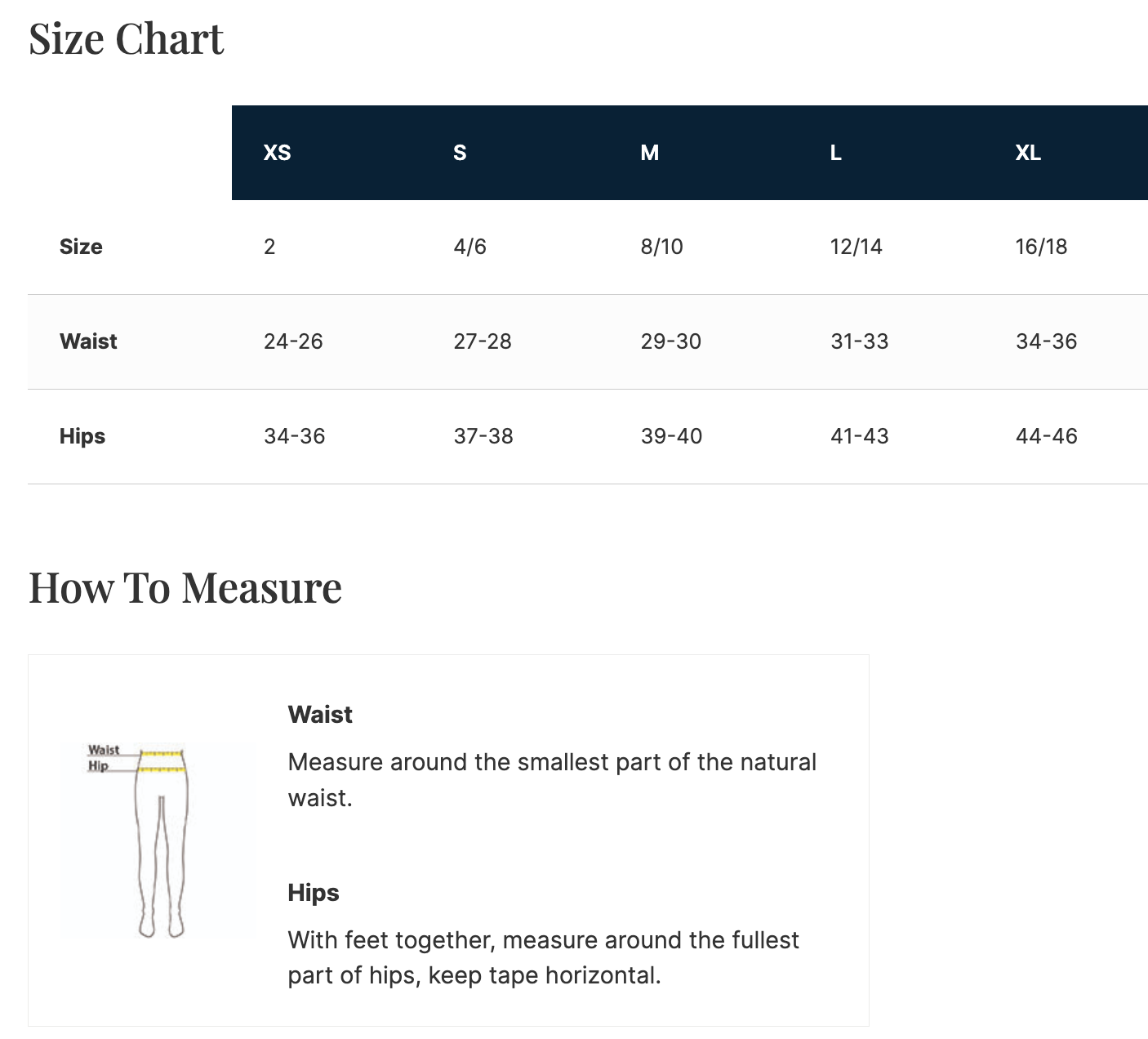Click the M column header
Viewport: 1148px width, 1039px height.
649,153
